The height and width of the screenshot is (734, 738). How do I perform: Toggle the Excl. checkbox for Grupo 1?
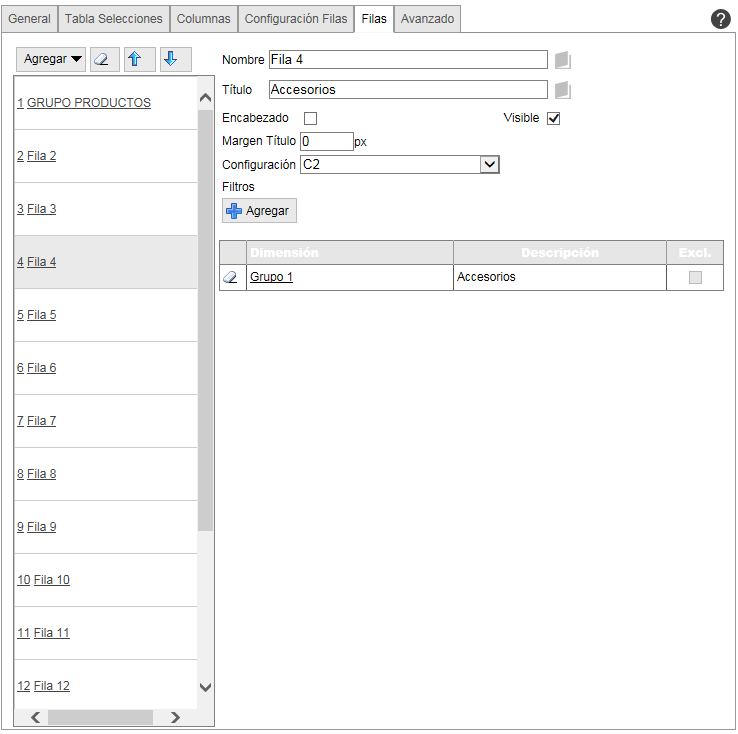[x=695, y=278]
